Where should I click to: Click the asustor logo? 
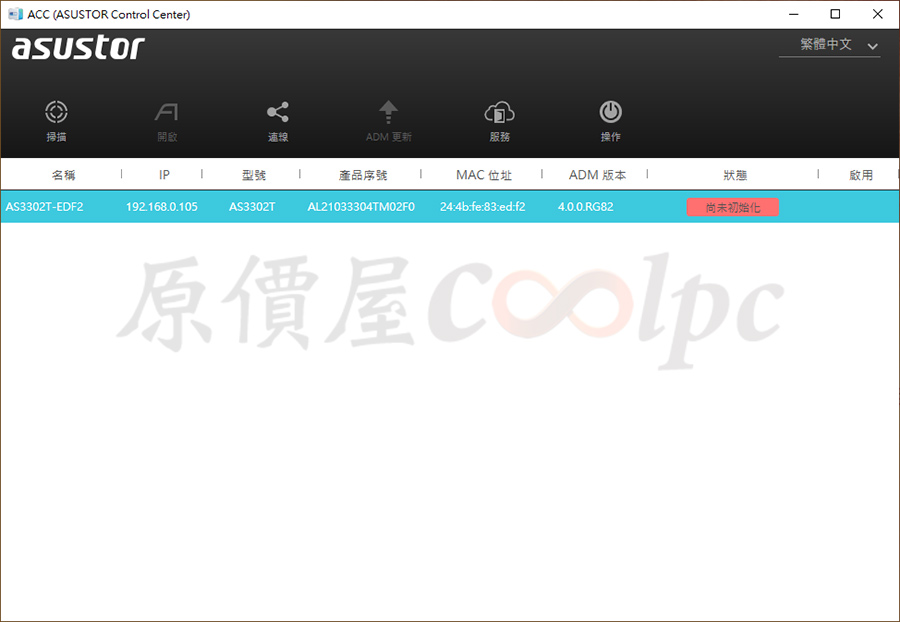78,47
